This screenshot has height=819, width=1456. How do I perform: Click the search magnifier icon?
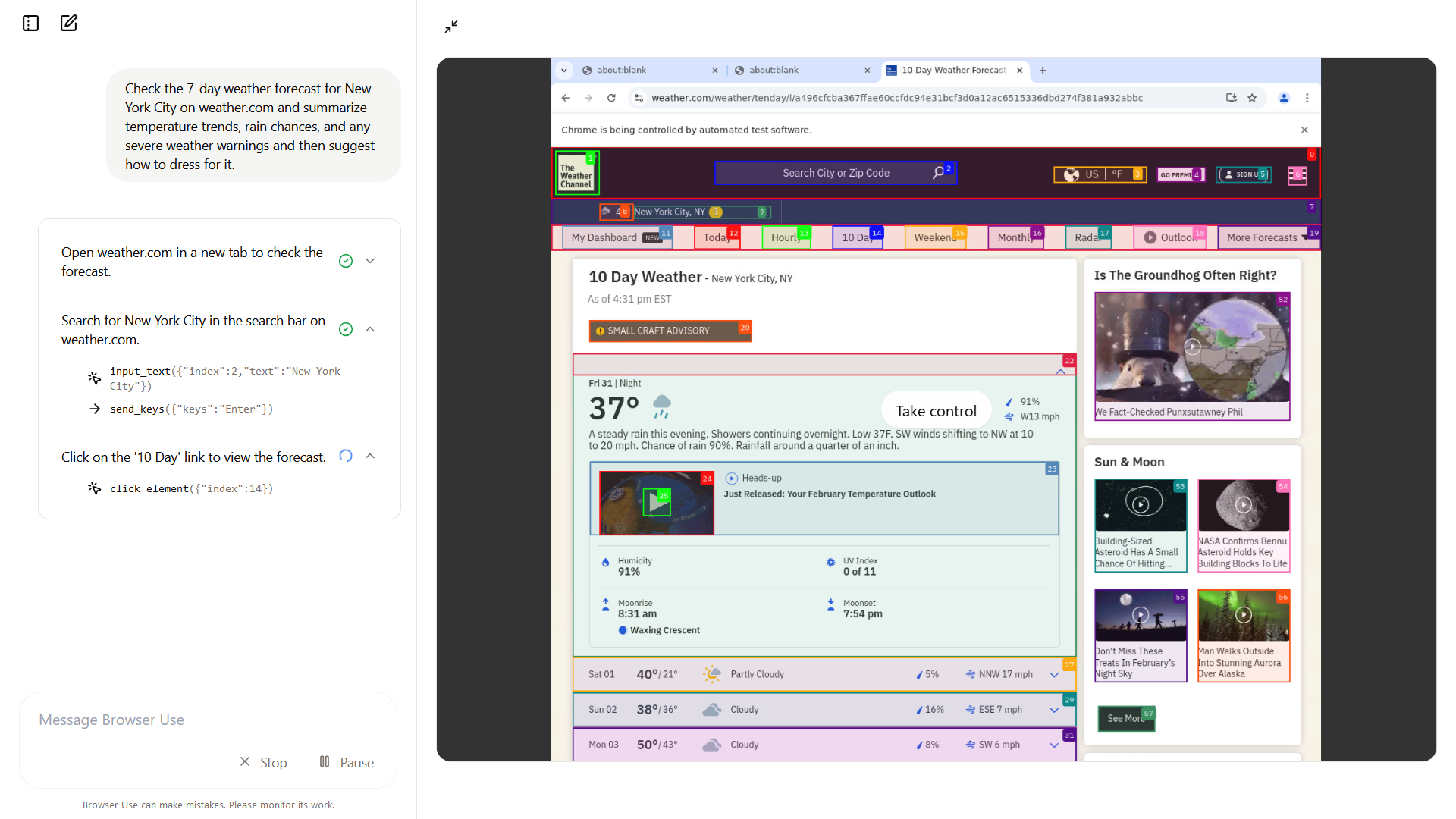pos(938,172)
